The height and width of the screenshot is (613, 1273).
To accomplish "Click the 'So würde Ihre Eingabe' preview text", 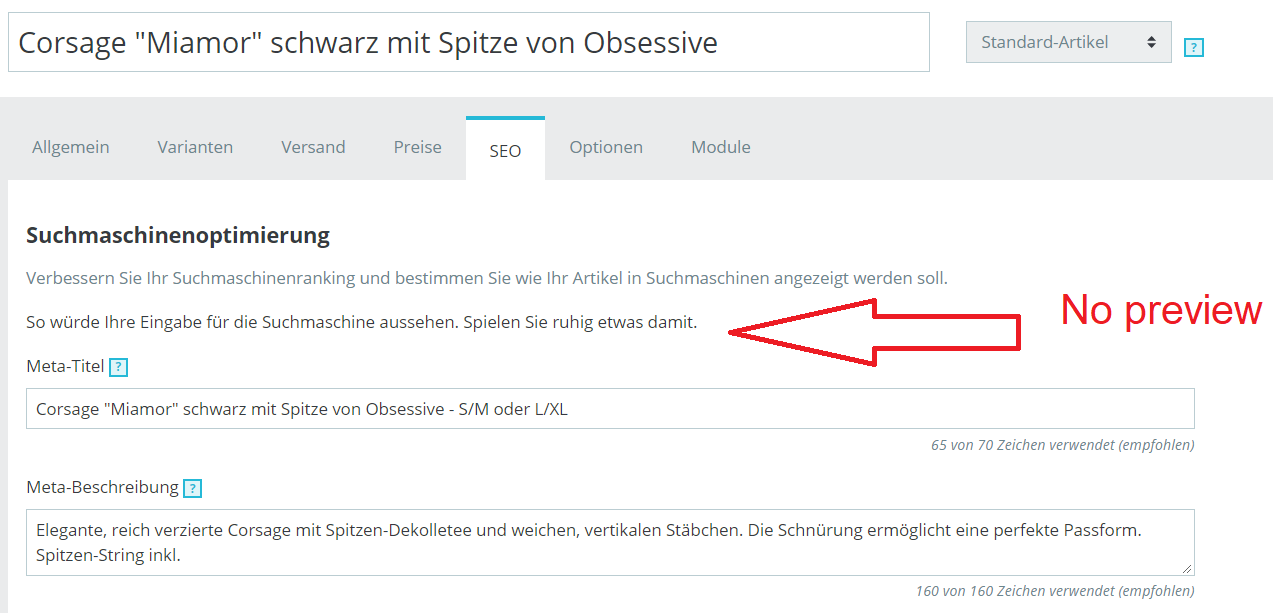I will coord(362,323).
